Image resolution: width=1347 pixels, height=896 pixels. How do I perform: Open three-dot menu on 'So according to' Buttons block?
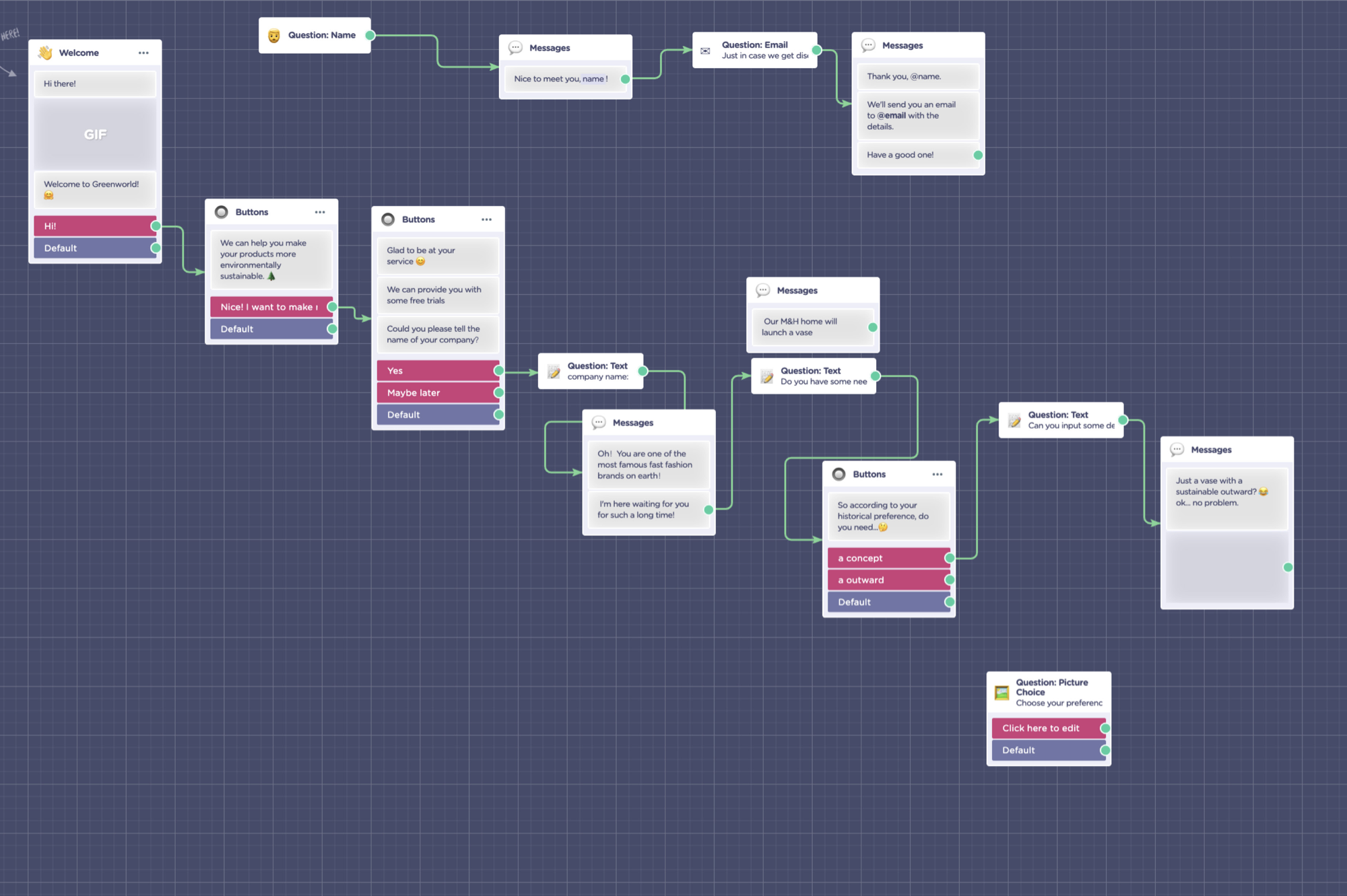[938, 475]
